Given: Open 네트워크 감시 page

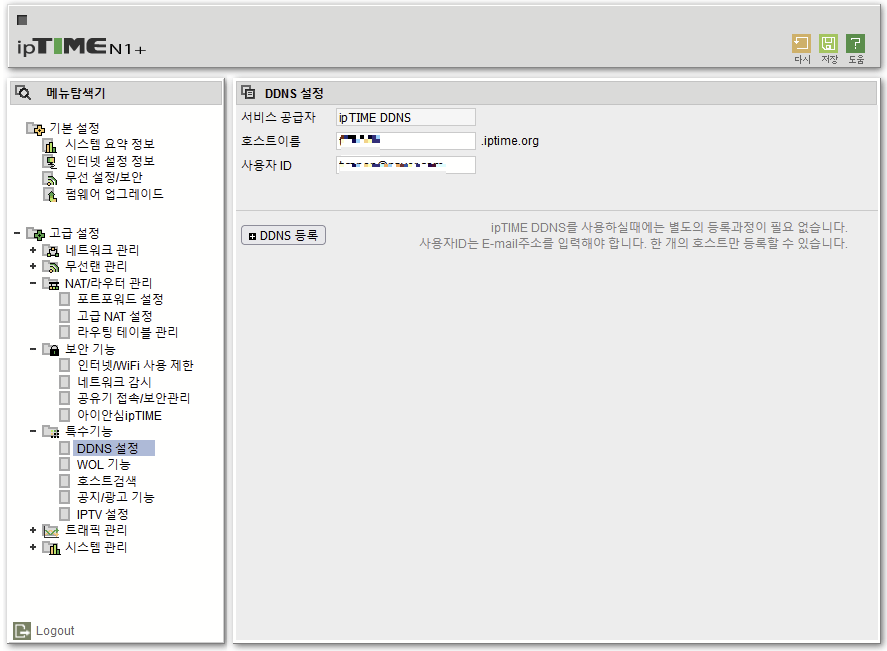Looking at the screenshot, I should point(114,382).
